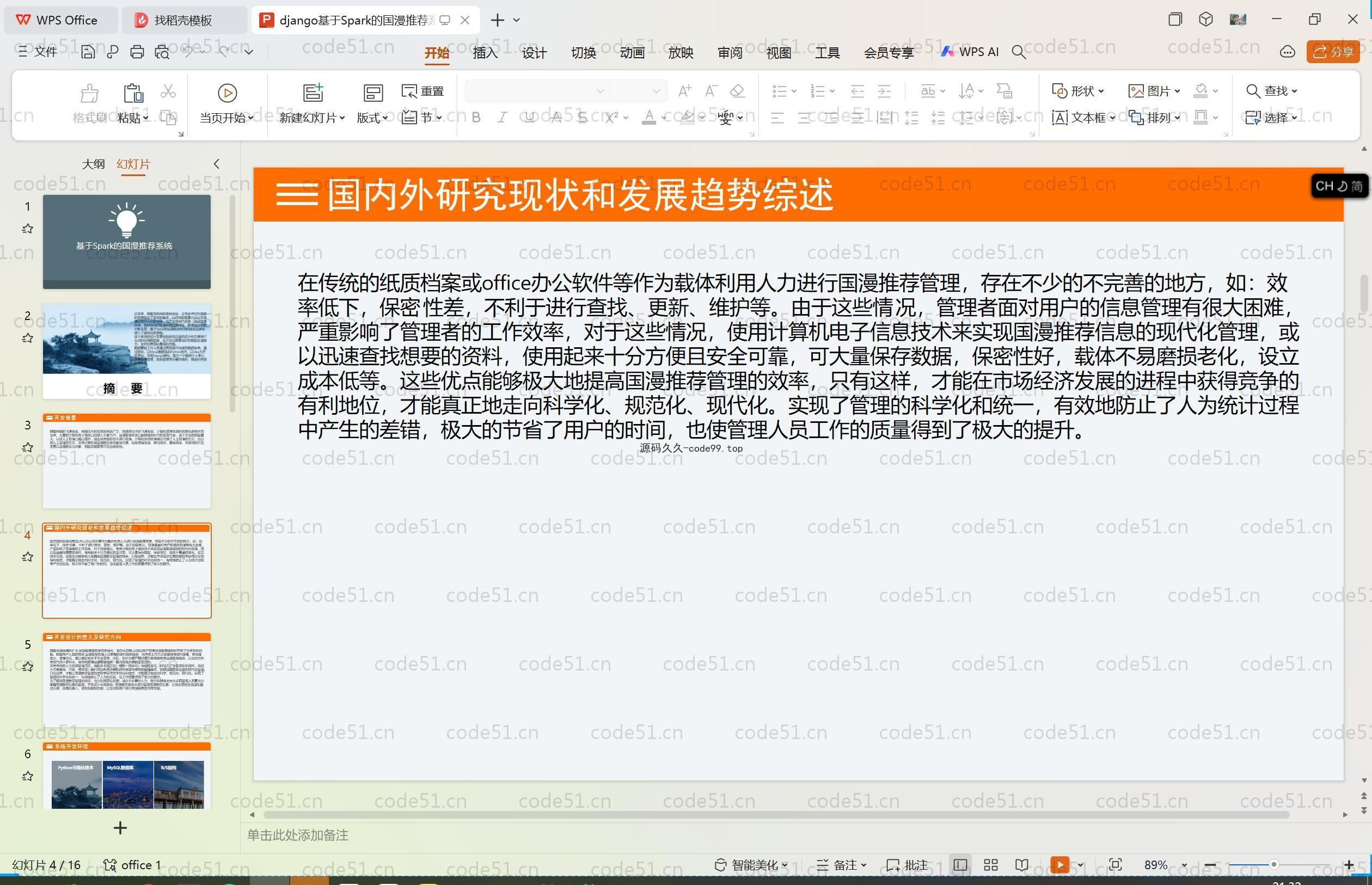This screenshot has width=1372, height=885.
Task: Click the zoom in plus icon
Action: 1349,865
